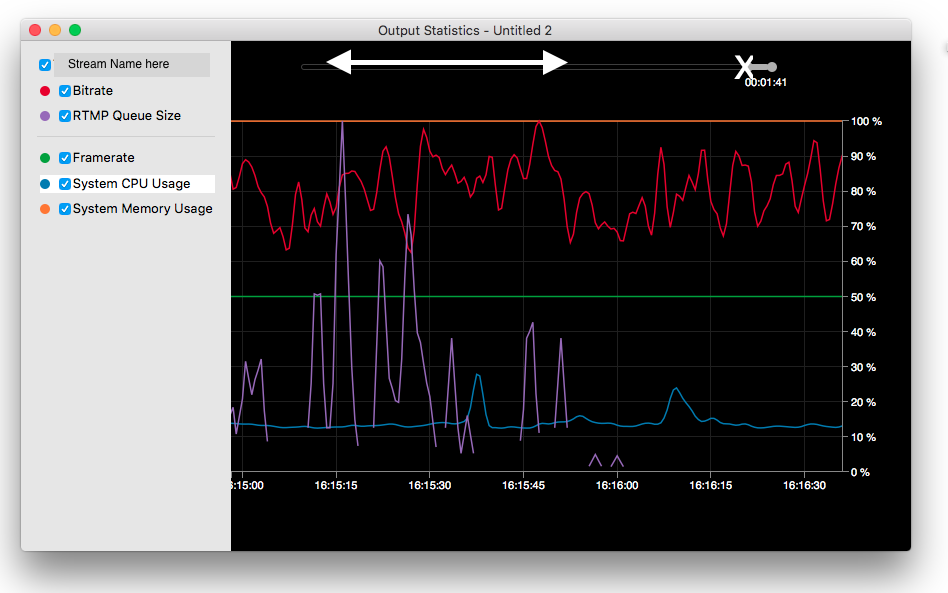Click the blue System CPU Usage legend dot
948x593 pixels.
43,183
